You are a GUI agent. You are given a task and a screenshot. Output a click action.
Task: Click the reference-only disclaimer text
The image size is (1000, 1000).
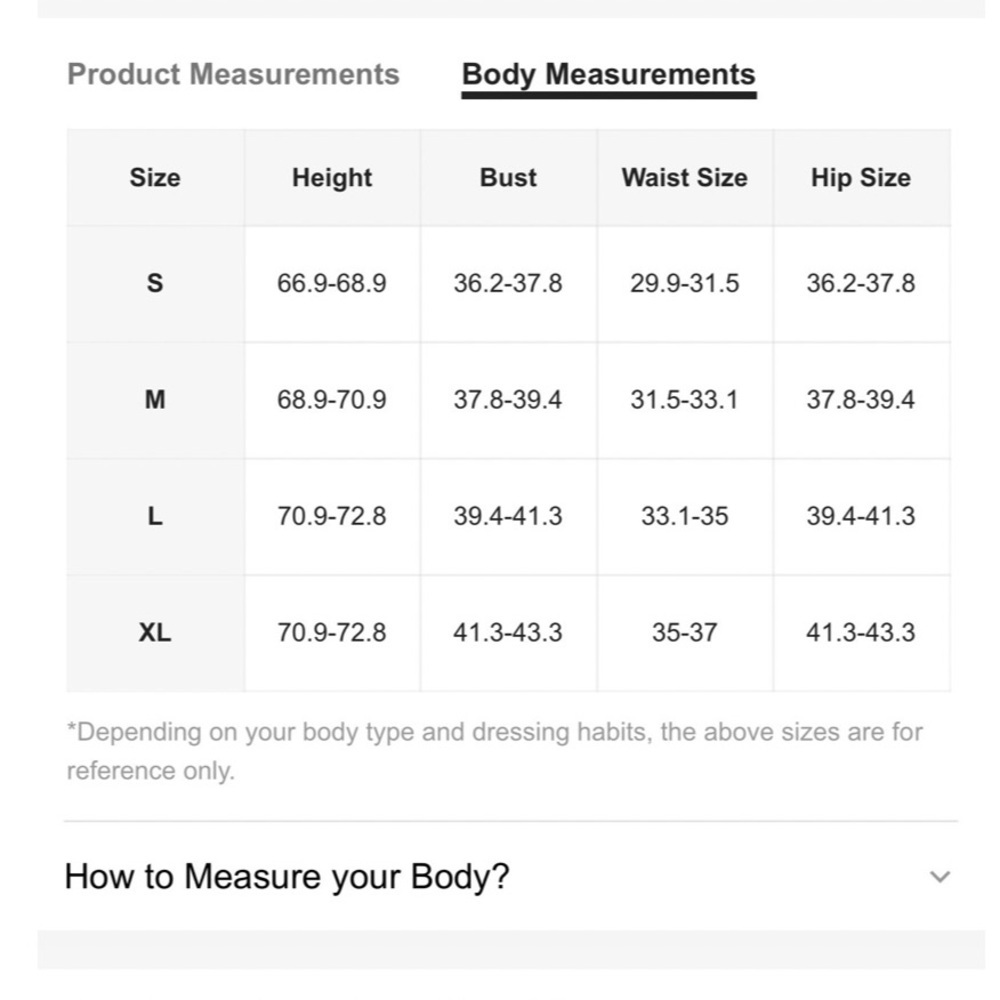point(495,751)
